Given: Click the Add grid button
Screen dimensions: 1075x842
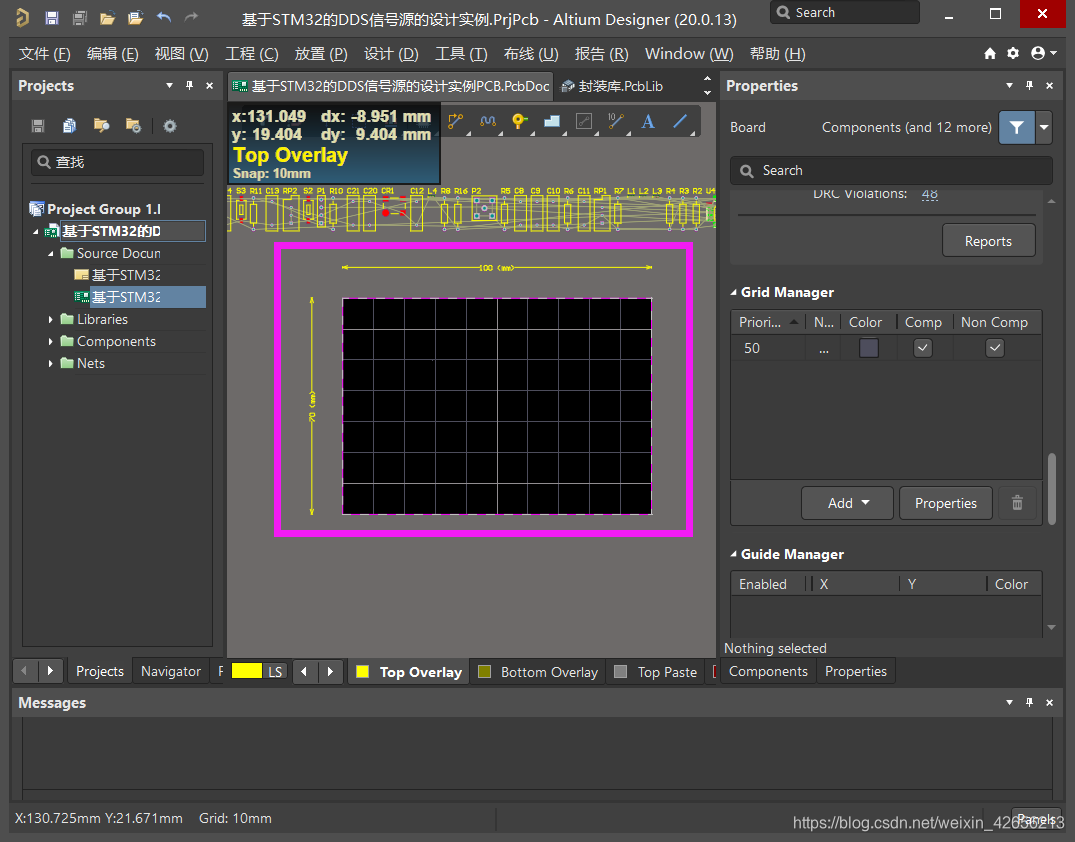Looking at the screenshot, I should point(847,503).
